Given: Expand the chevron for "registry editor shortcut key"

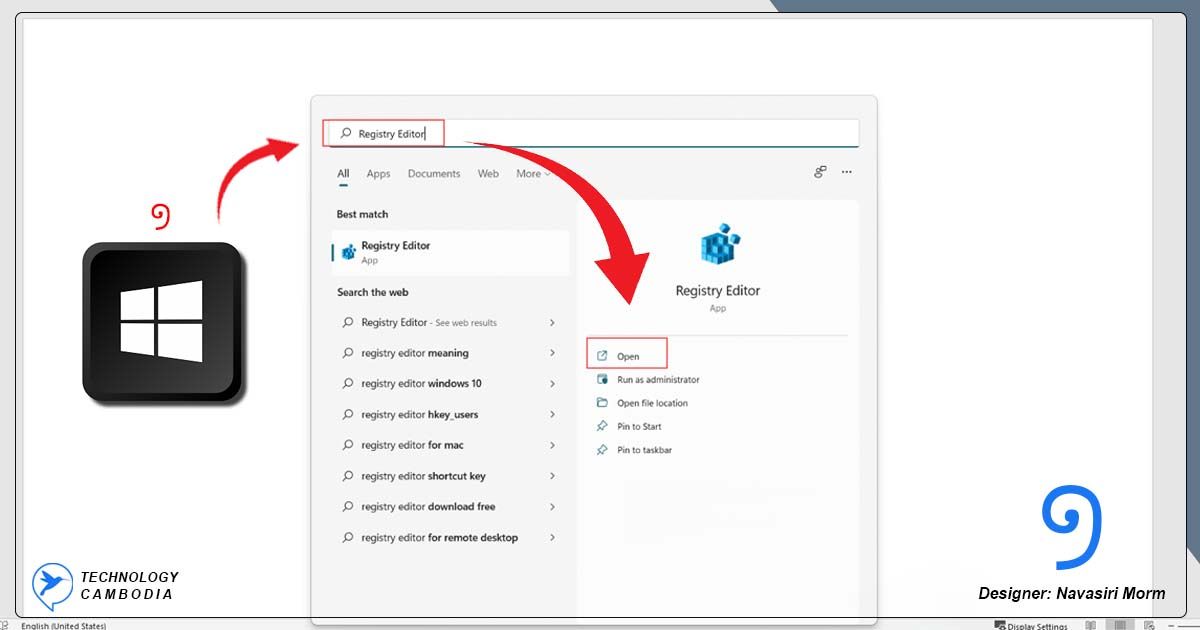Looking at the screenshot, I should tap(552, 476).
